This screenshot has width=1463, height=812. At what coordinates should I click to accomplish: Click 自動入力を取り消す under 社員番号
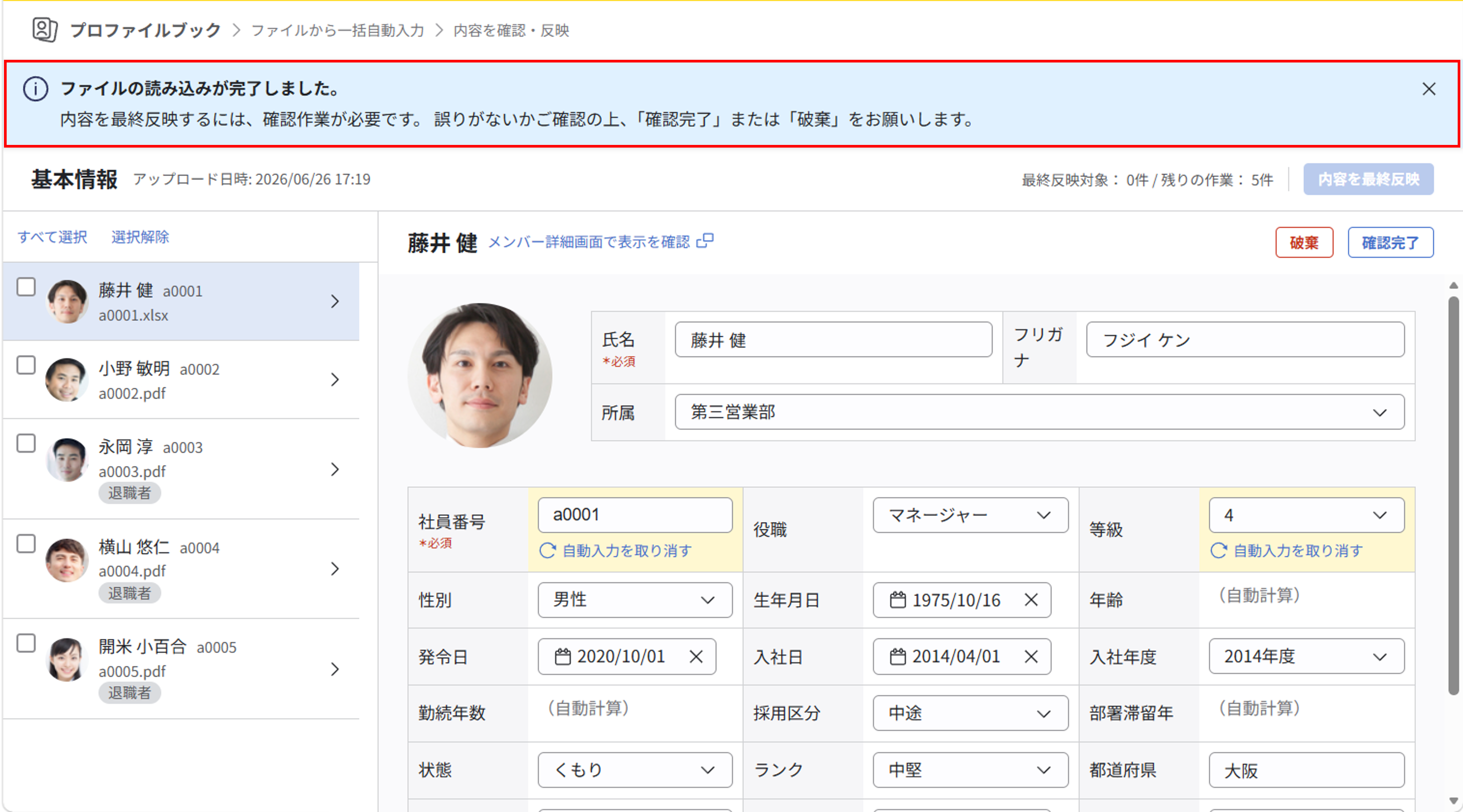tap(627, 551)
